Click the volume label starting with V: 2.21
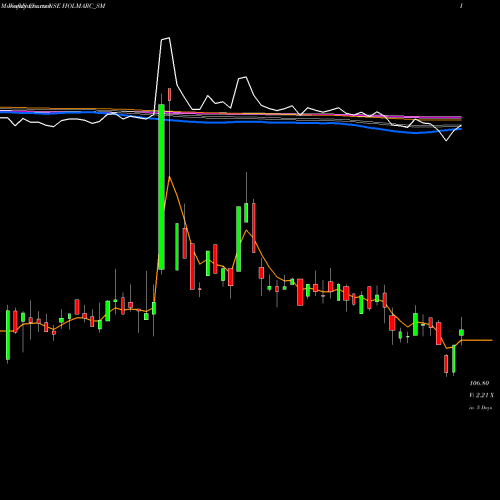 coord(481,395)
